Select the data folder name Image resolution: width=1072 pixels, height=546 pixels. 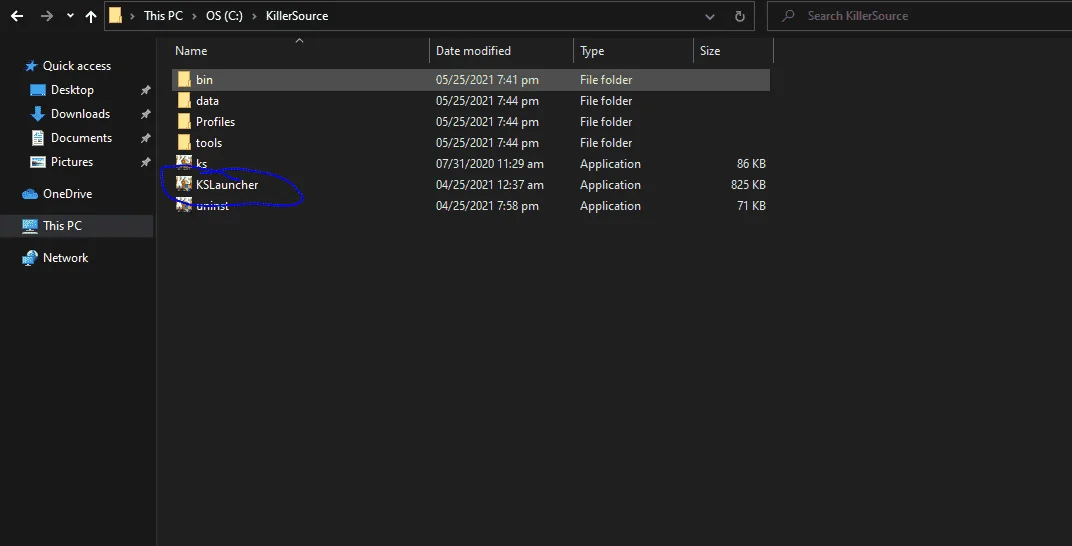click(x=207, y=101)
